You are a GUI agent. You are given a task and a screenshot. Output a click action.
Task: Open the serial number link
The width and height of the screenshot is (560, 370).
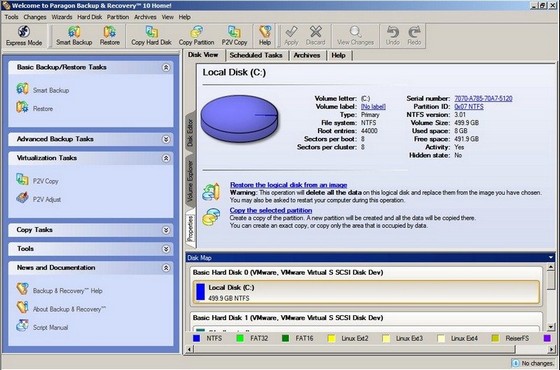(483, 98)
